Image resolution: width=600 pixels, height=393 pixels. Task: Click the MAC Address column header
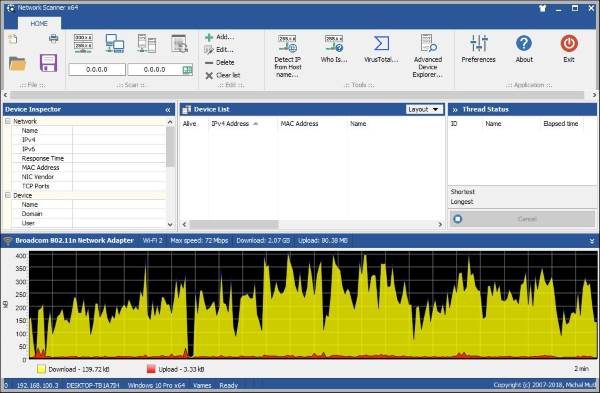click(300, 124)
